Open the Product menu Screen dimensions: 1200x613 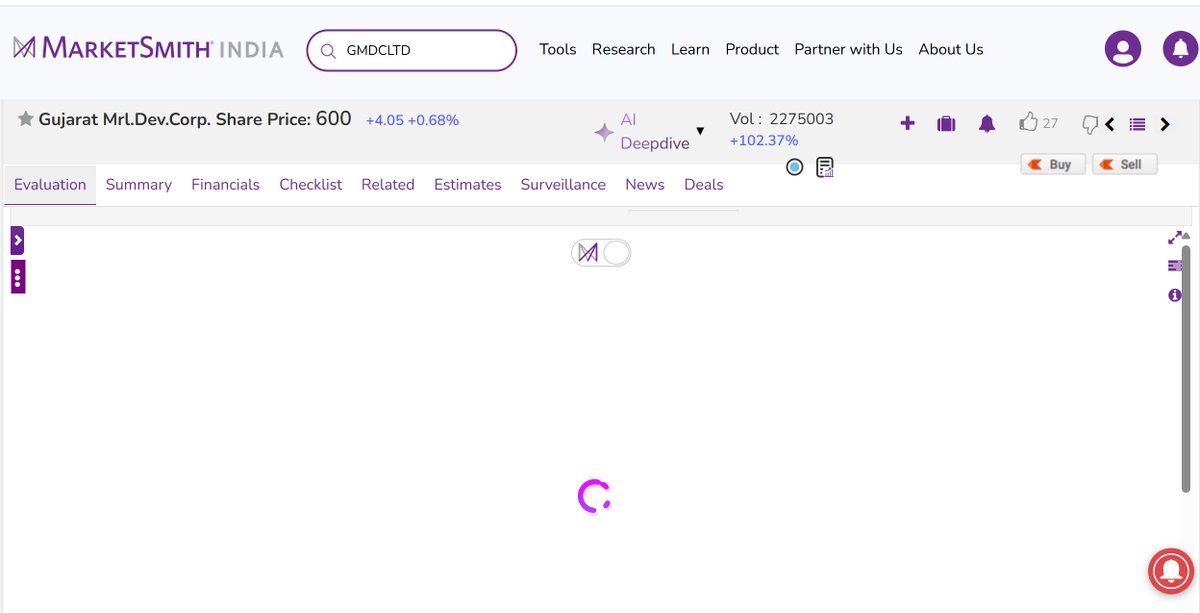point(752,49)
